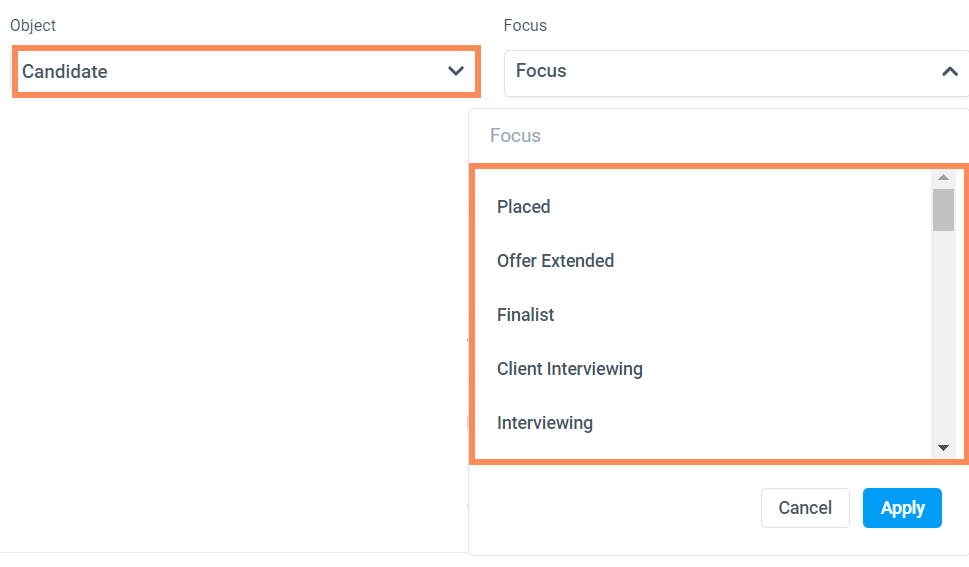
Task: Click the Candidate value in Object field
Action: click(65, 72)
